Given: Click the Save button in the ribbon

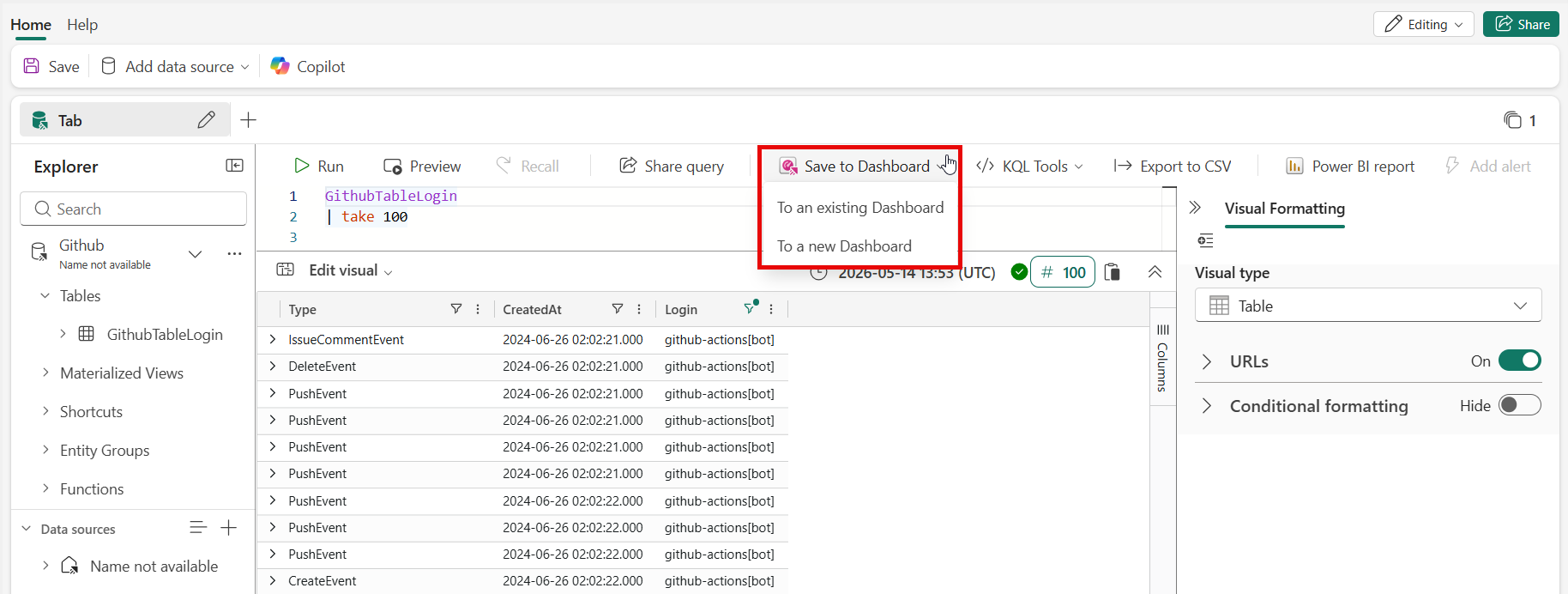Looking at the screenshot, I should pyautogui.click(x=51, y=66).
